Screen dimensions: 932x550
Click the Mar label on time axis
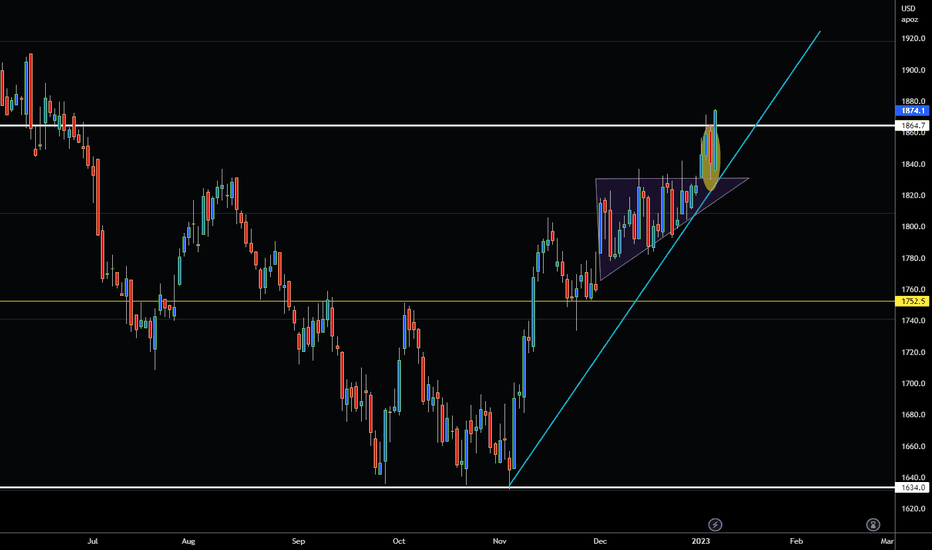[x=887, y=541]
